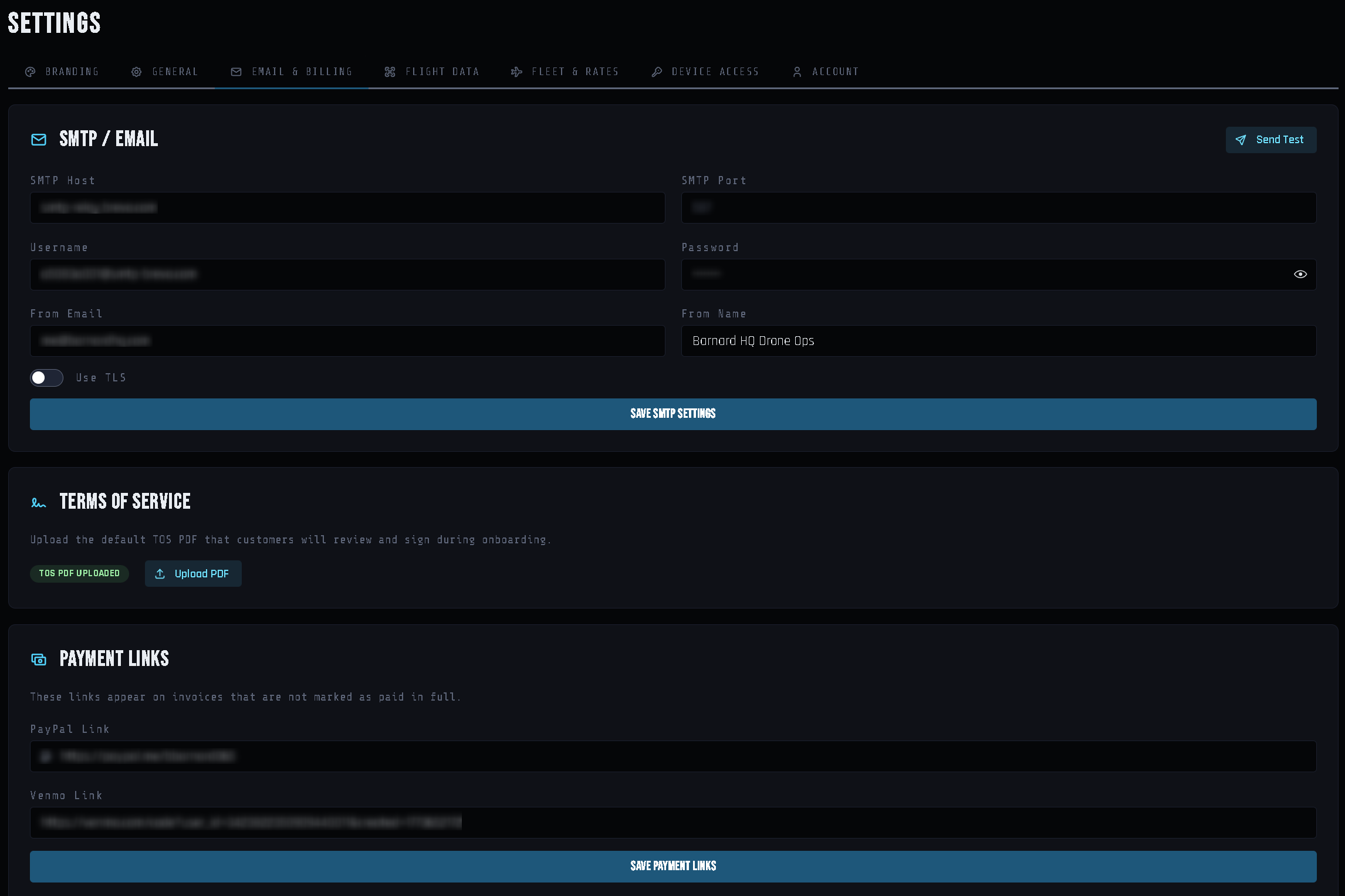Click the TOS PDF Uploaded badge
Viewport: 1345px width, 896px height.
79,573
